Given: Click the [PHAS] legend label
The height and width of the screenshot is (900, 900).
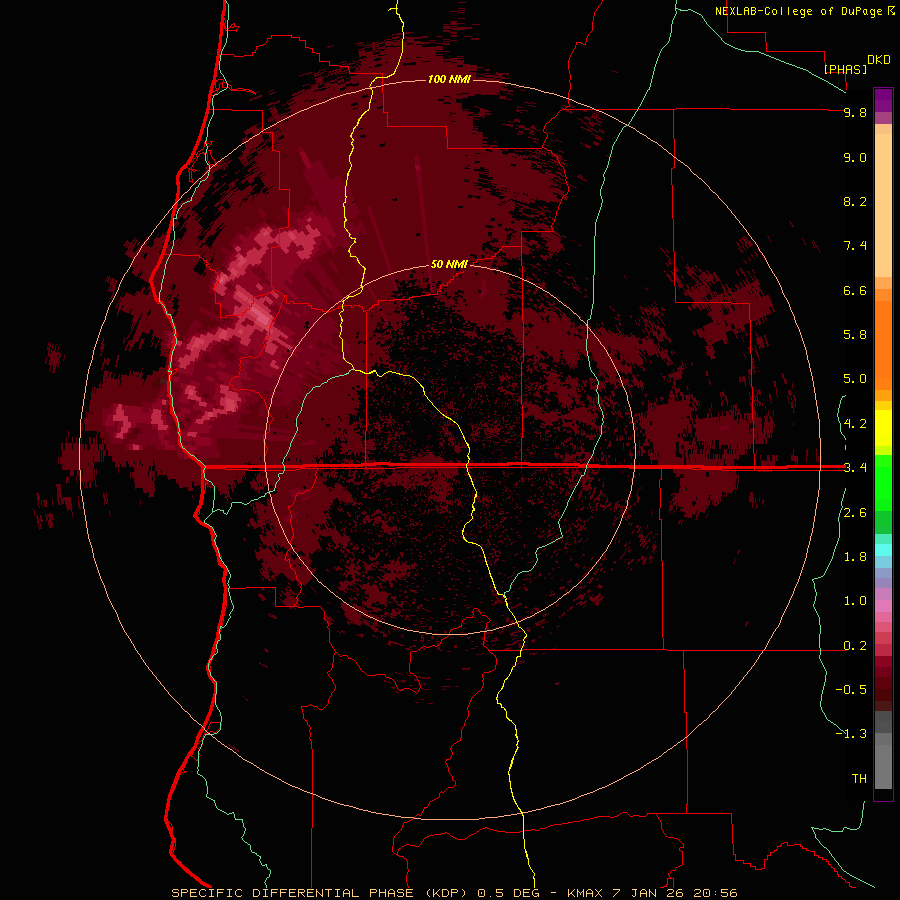Looking at the screenshot, I should pos(845,69).
